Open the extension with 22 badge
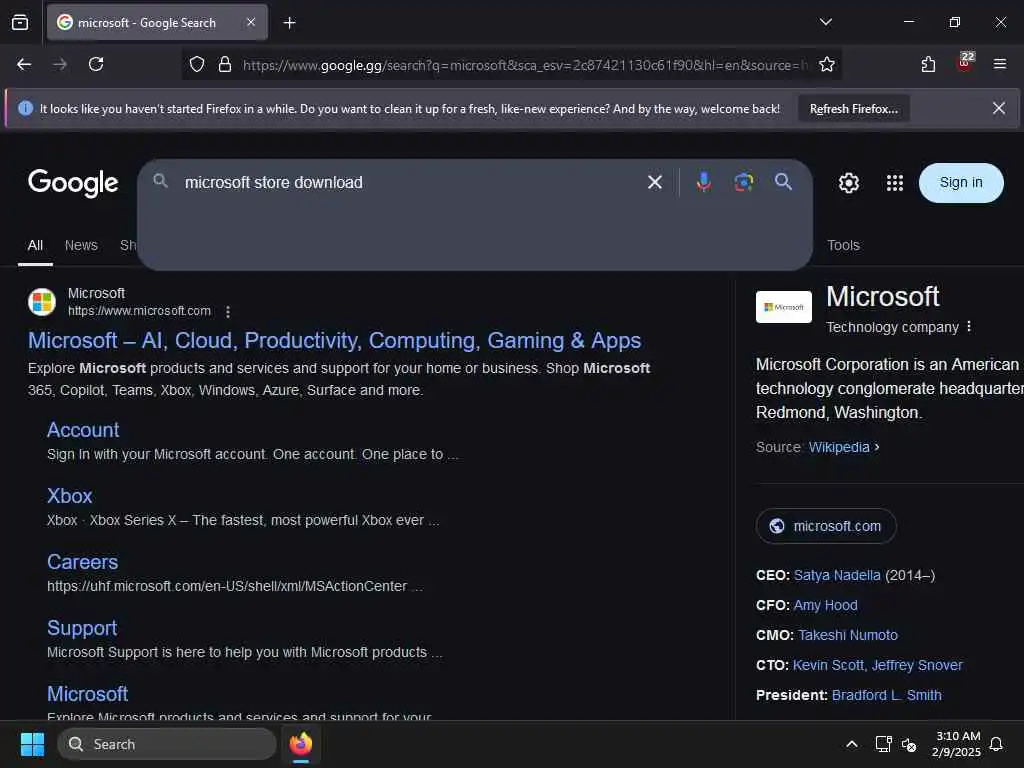 point(965,63)
